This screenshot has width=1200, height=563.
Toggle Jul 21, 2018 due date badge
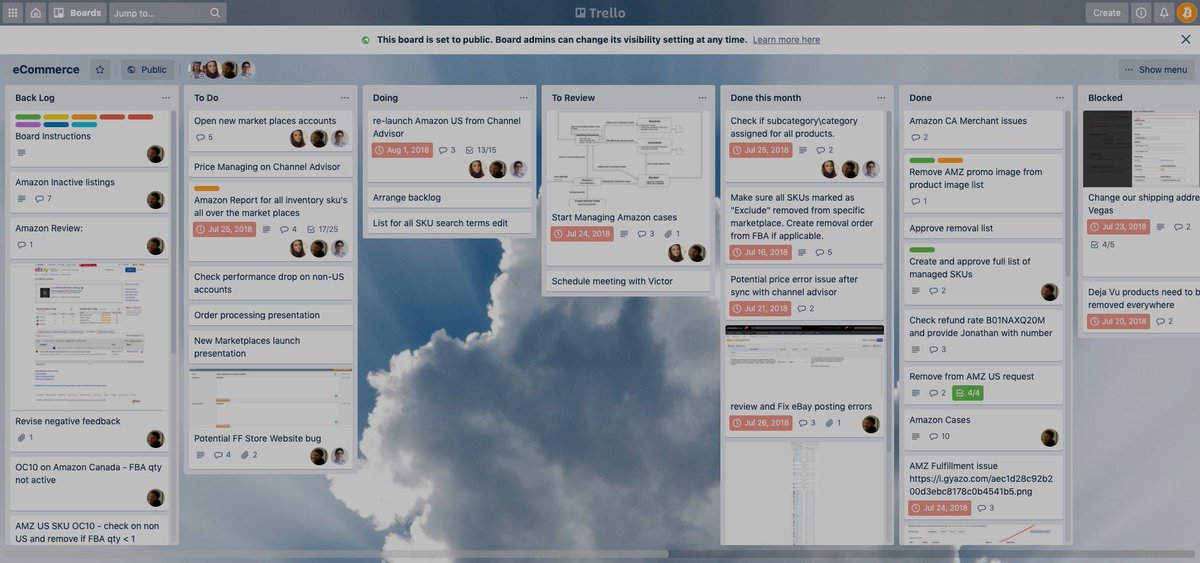761,309
